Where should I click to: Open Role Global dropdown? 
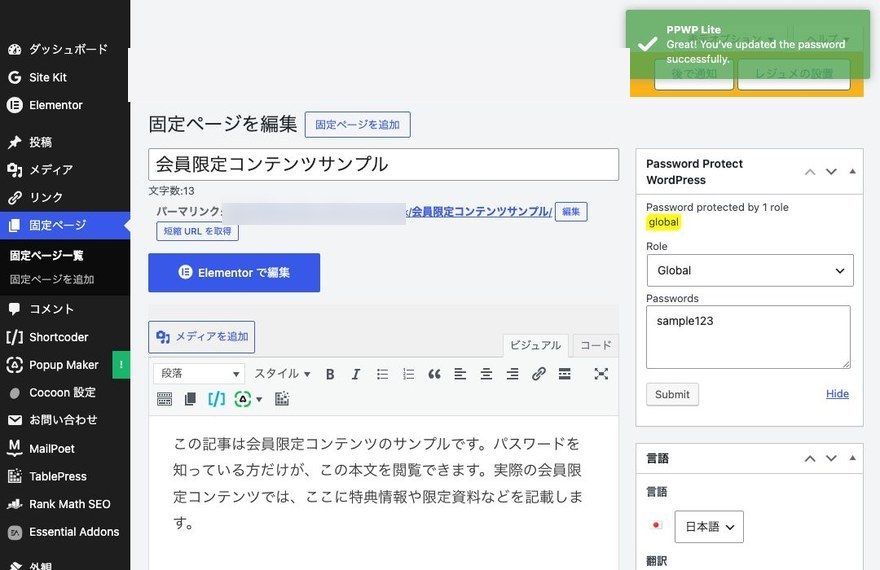[x=750, y=270]
